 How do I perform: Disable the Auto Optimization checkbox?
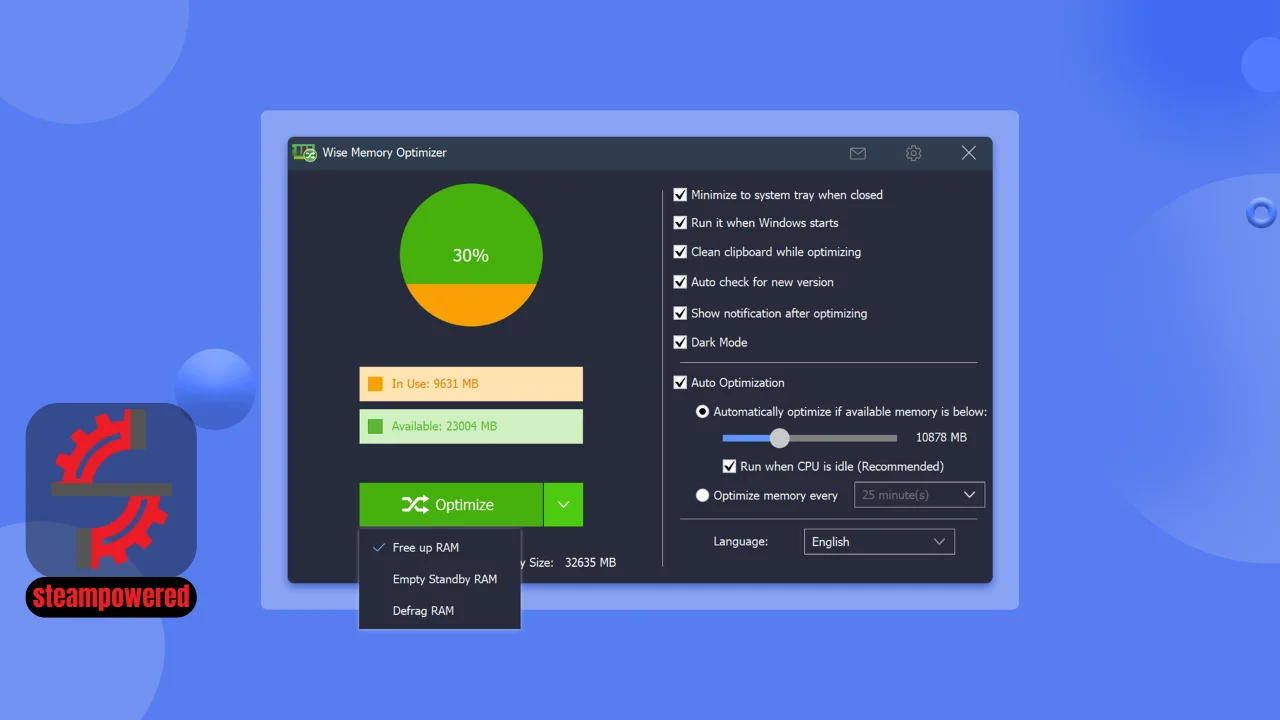click(680, 383)
